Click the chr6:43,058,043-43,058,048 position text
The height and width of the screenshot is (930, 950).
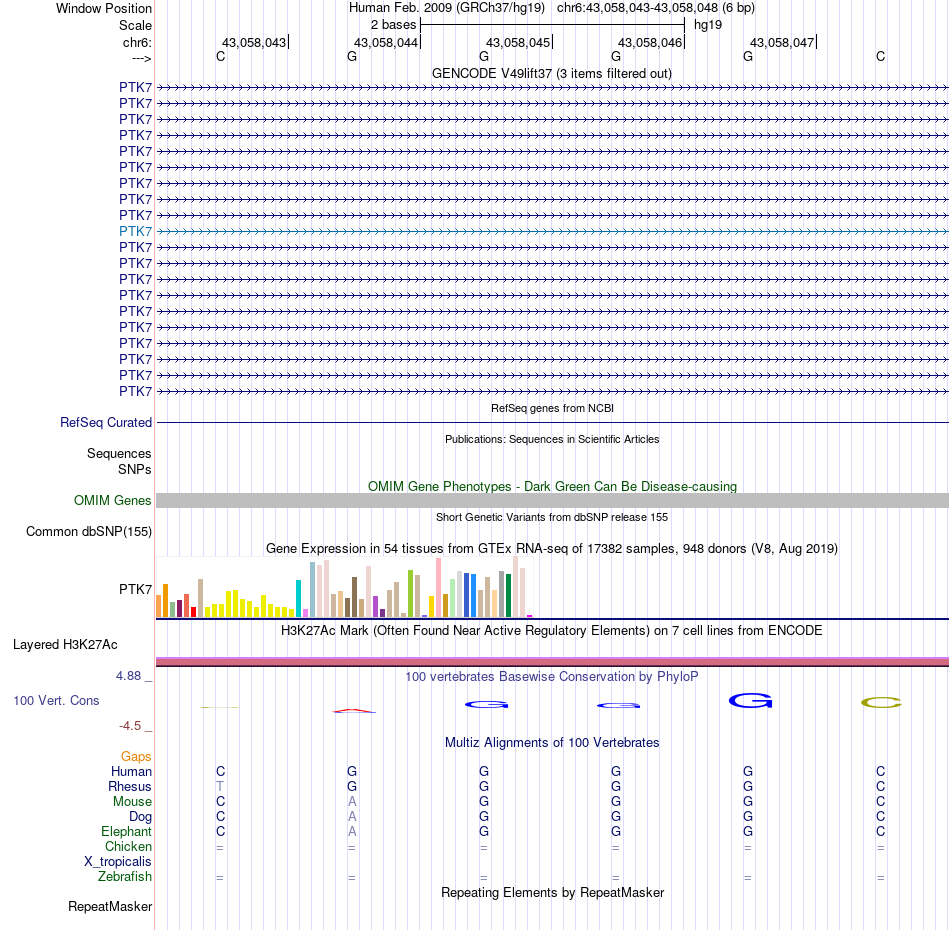(x=656, y=8)
